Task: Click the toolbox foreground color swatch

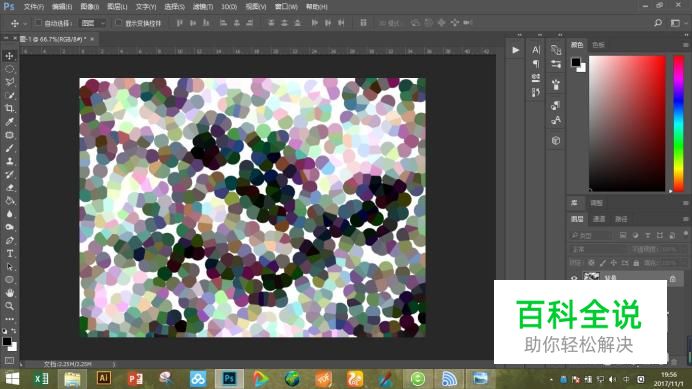Action: 7,341
